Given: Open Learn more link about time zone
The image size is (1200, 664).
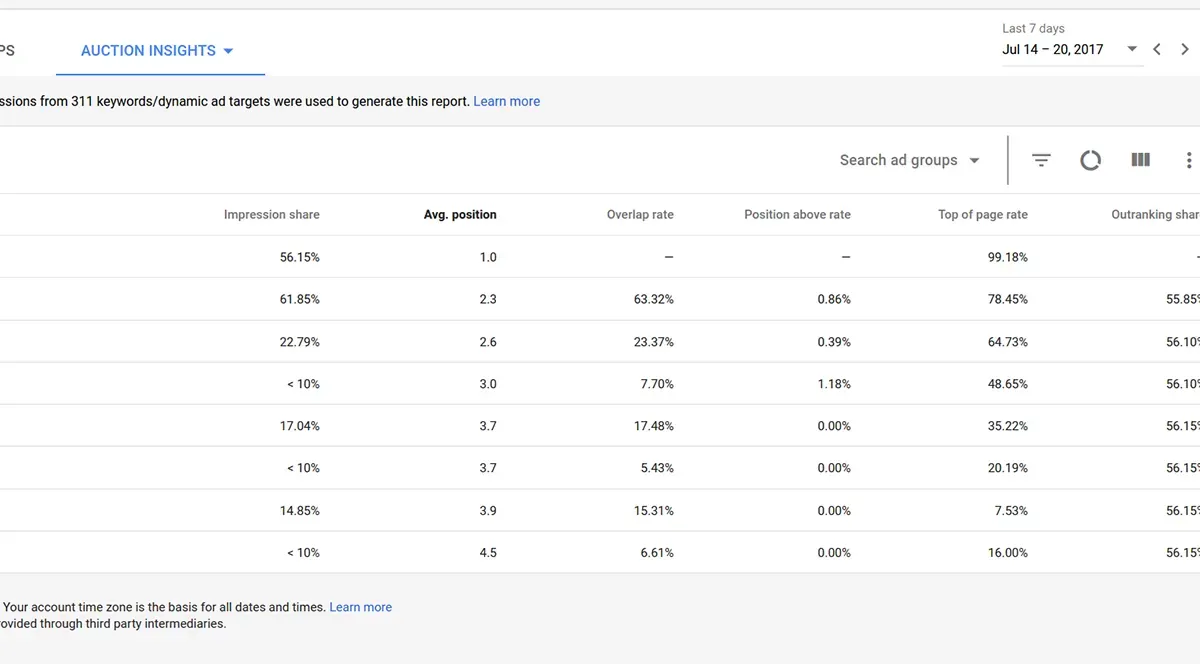Looking at the screenshot, I should pyautogui.click(x=361, y=607).
